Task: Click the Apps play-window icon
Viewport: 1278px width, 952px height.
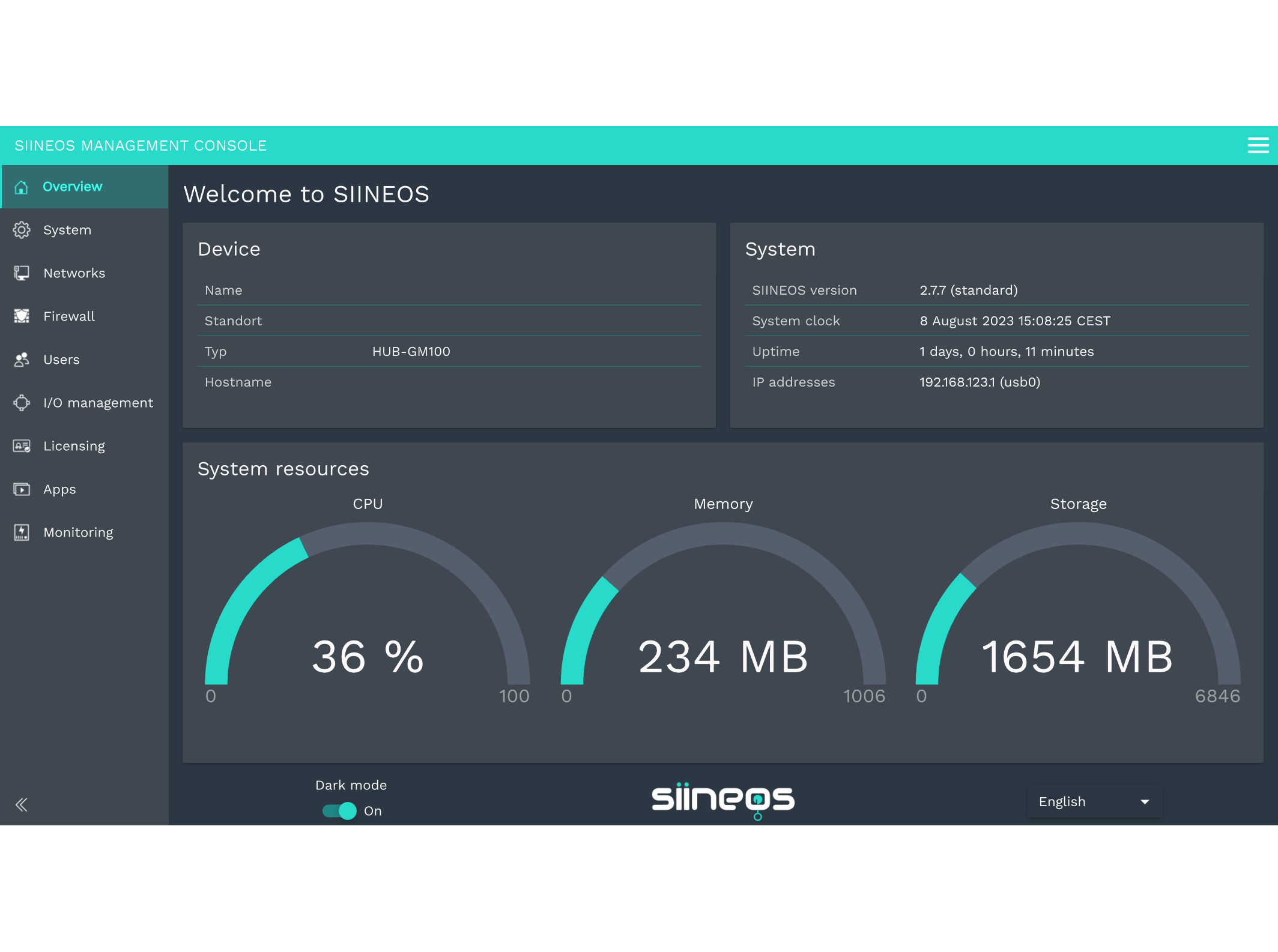Action: click(x=22, y=489)
